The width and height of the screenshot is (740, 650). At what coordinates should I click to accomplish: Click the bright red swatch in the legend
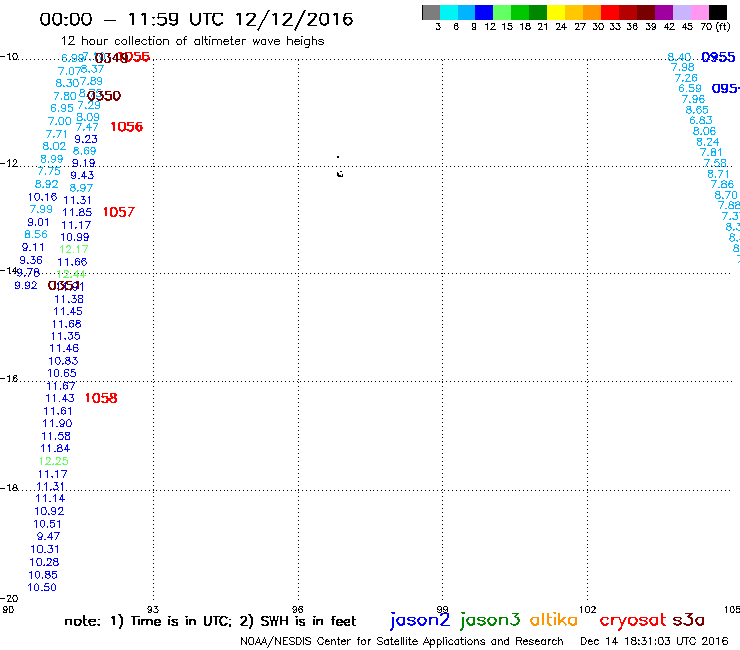610,12
